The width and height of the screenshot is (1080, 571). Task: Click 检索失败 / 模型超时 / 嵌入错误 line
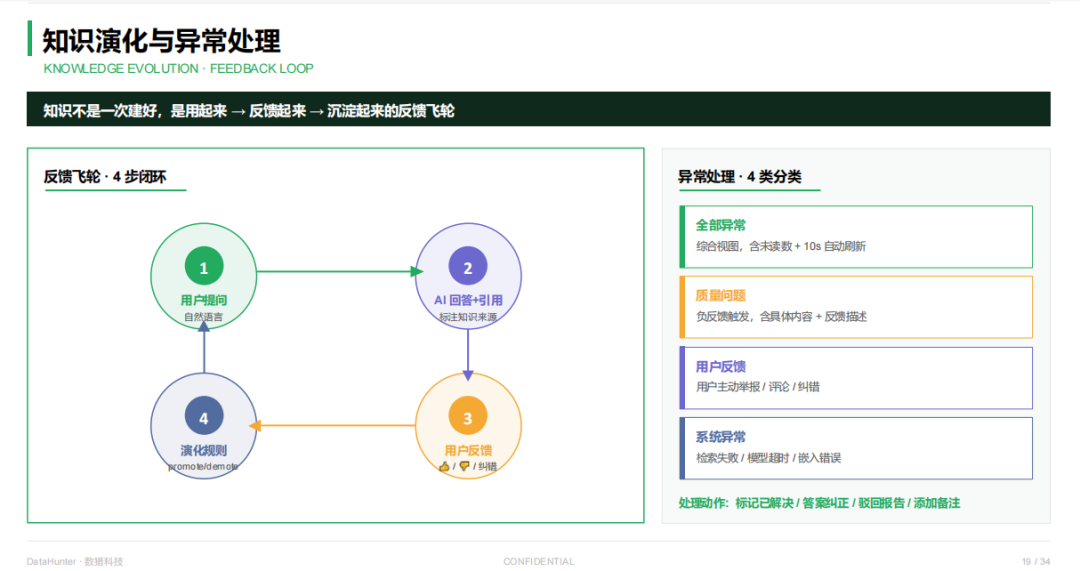coord(768,457)
